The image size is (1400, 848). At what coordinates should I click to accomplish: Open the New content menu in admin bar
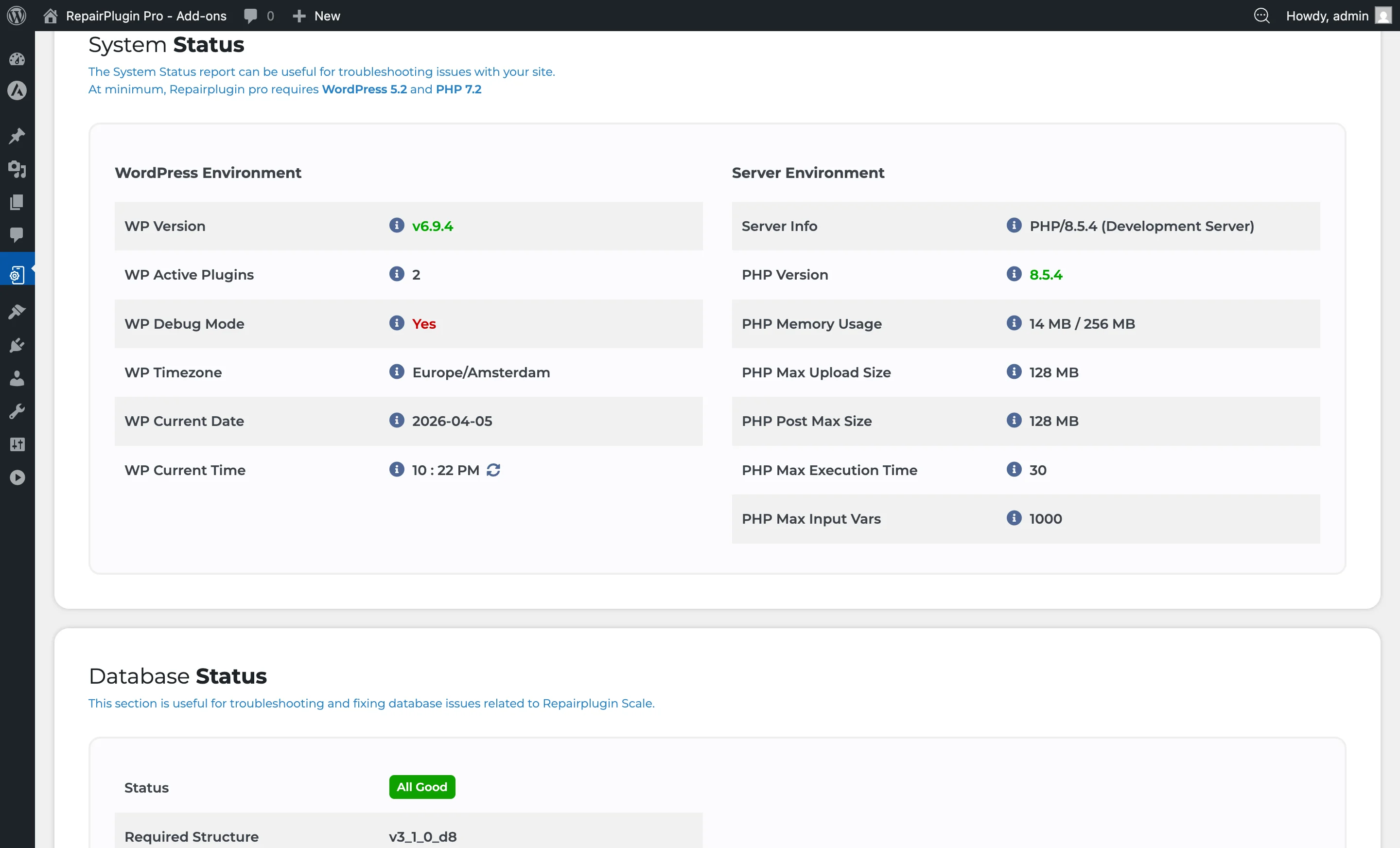coord(316,16)
